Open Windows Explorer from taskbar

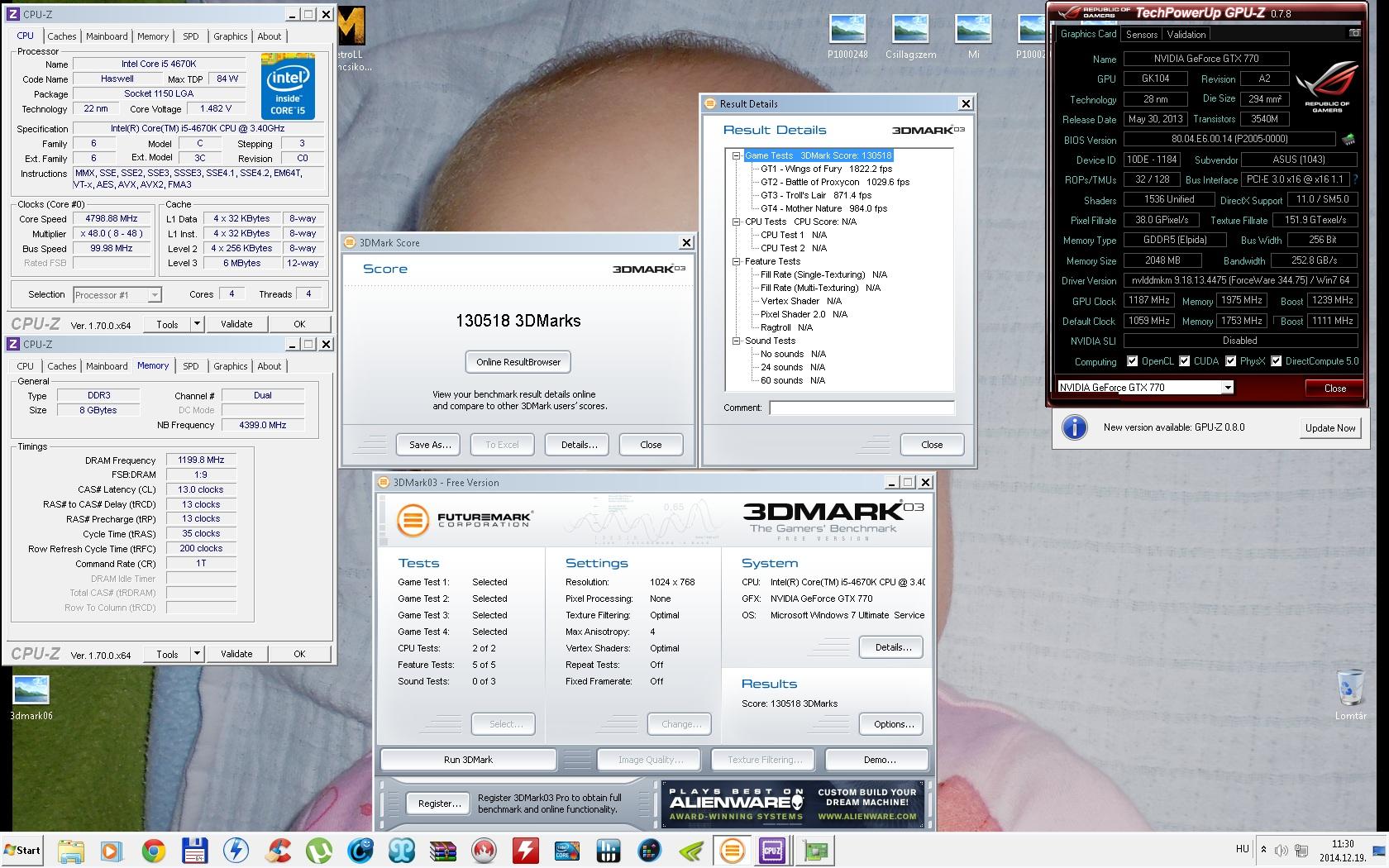71,851
